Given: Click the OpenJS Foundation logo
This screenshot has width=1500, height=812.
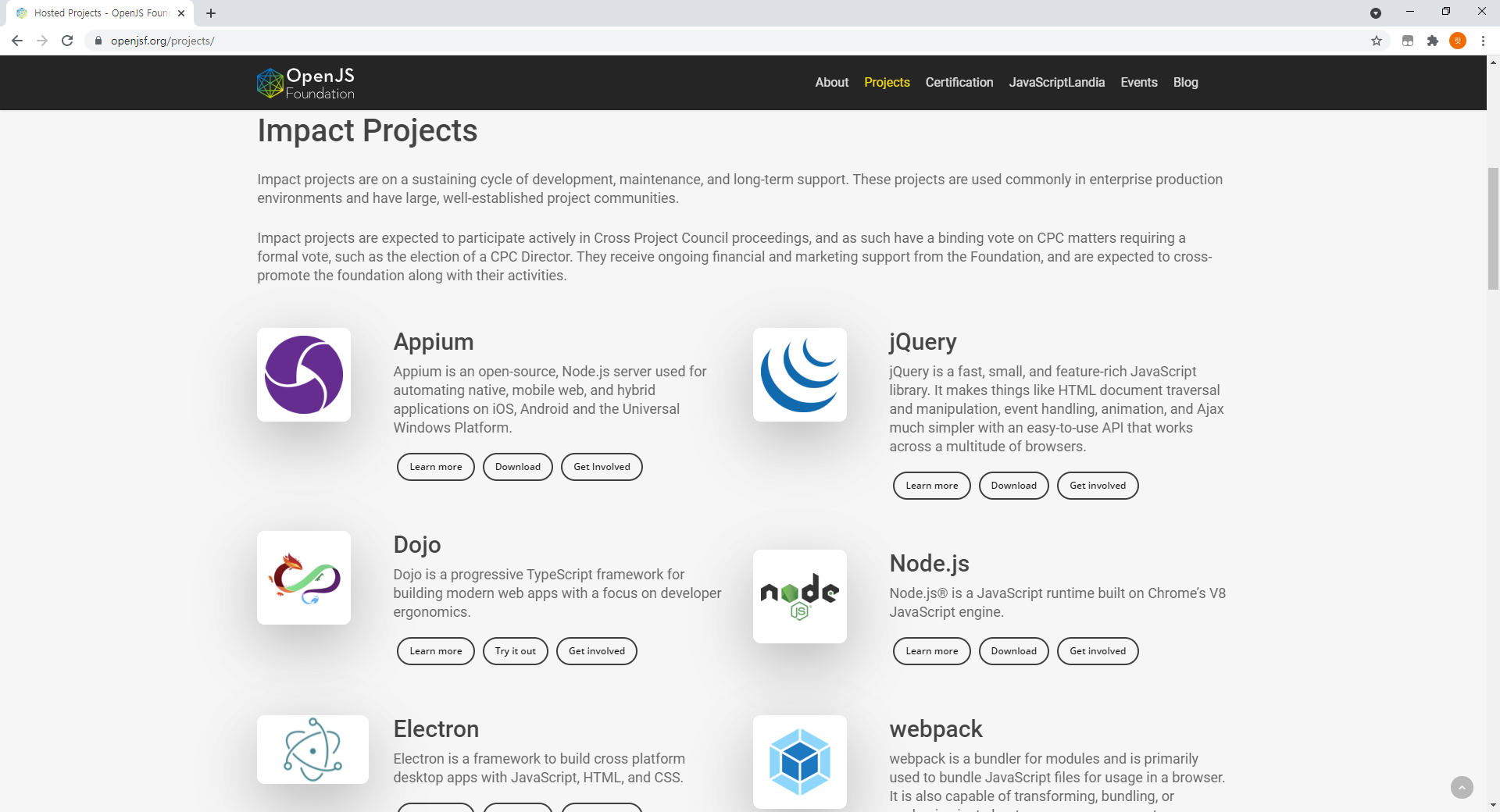Looking at the screenshot, I should point(305,83).
